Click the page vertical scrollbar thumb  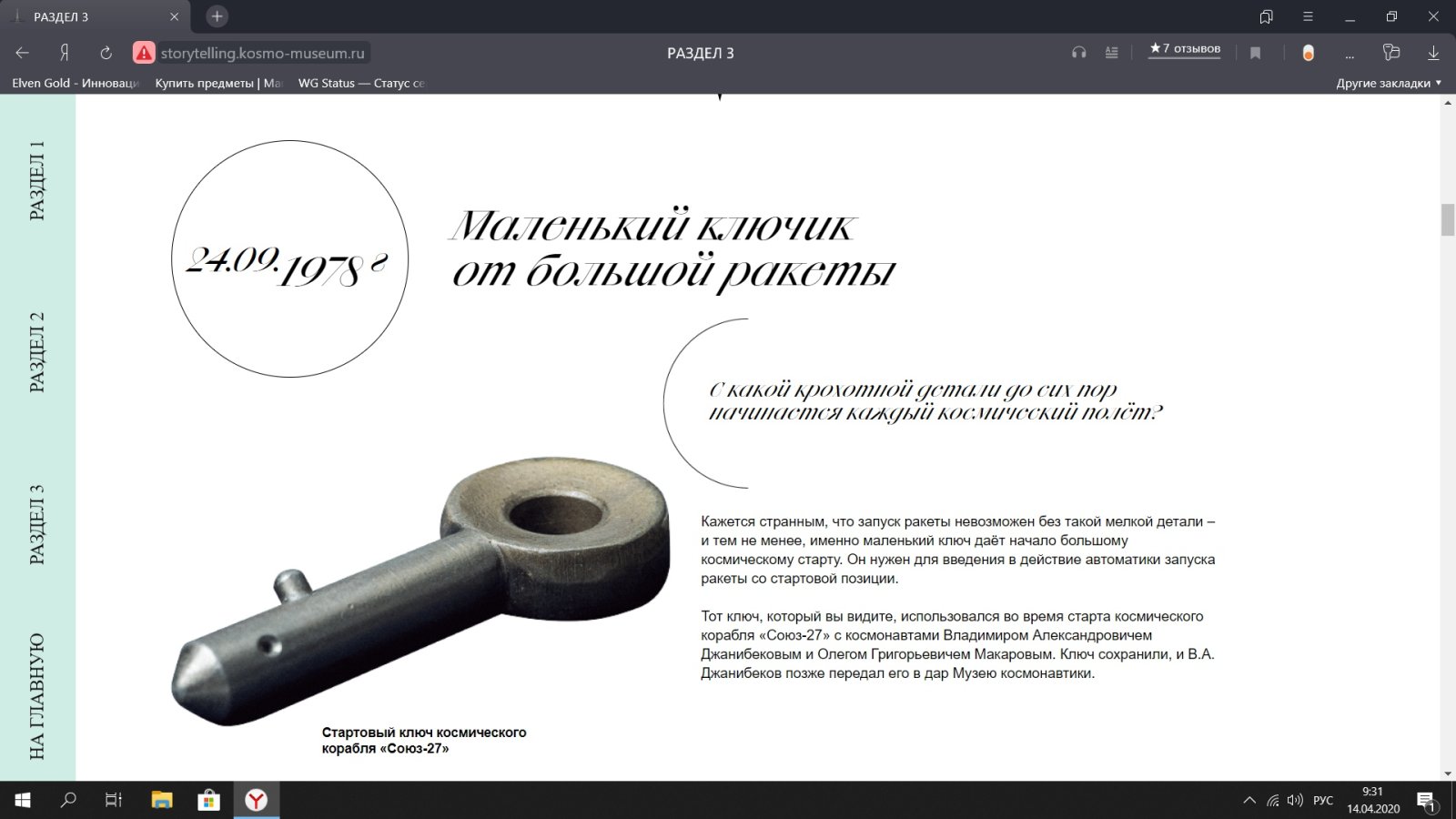pos(1448,219)
